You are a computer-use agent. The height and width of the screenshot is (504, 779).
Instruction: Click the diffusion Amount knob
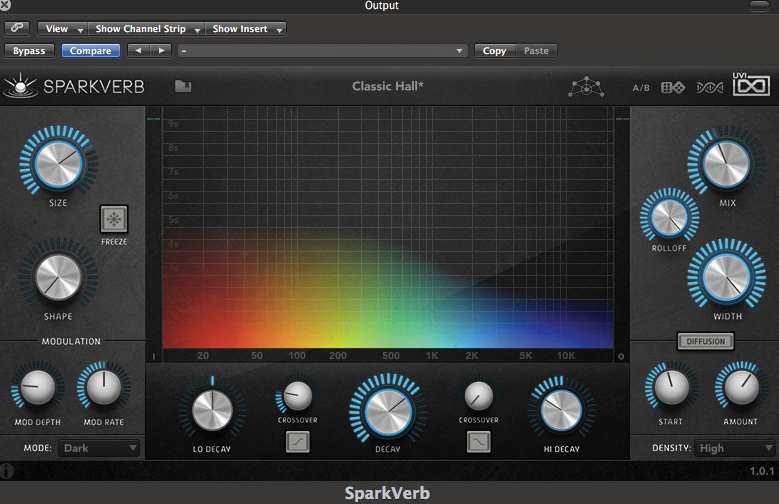pyautogui.click(x=741, y=387)
